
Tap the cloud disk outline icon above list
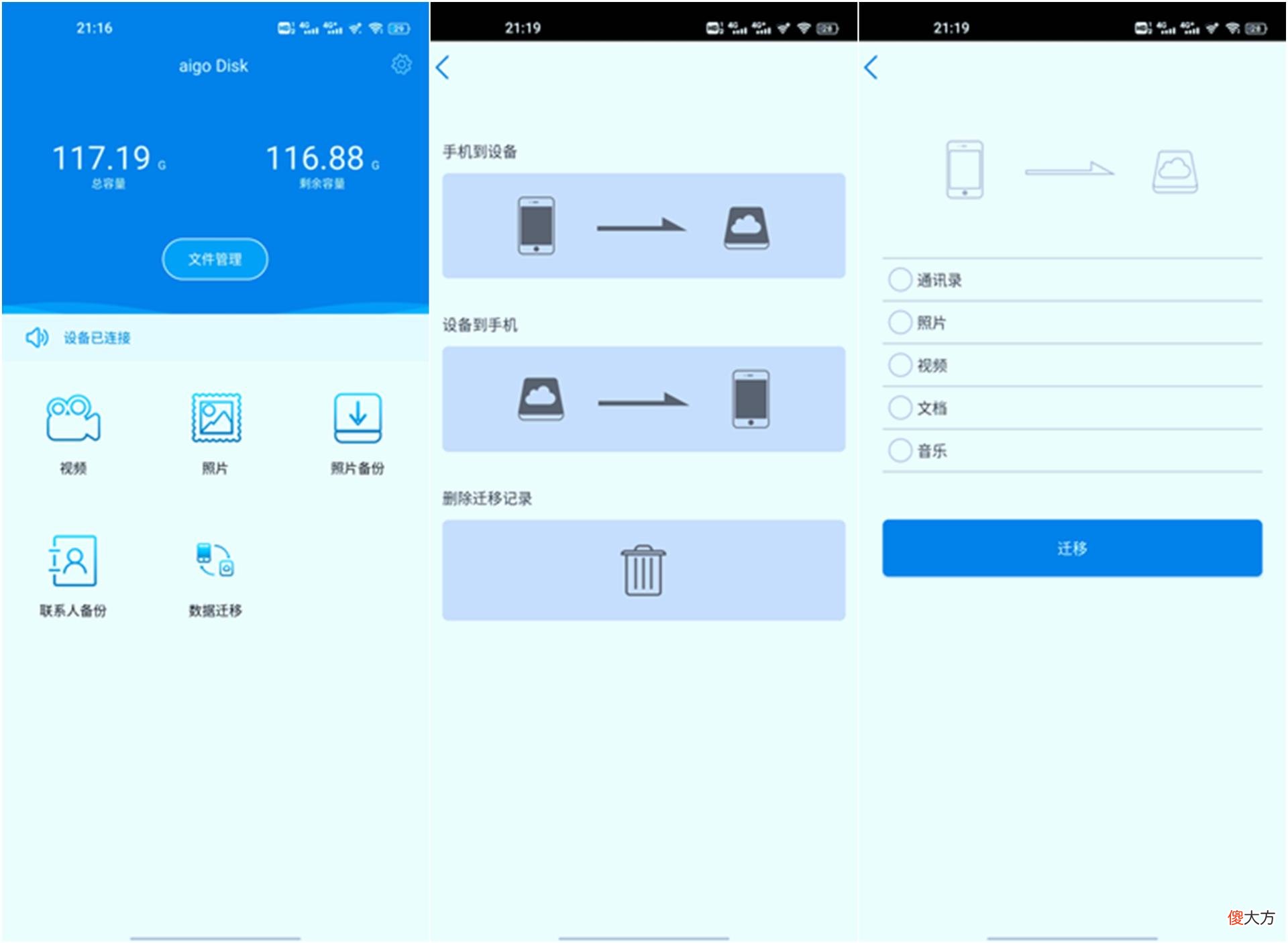[1175, 172]
